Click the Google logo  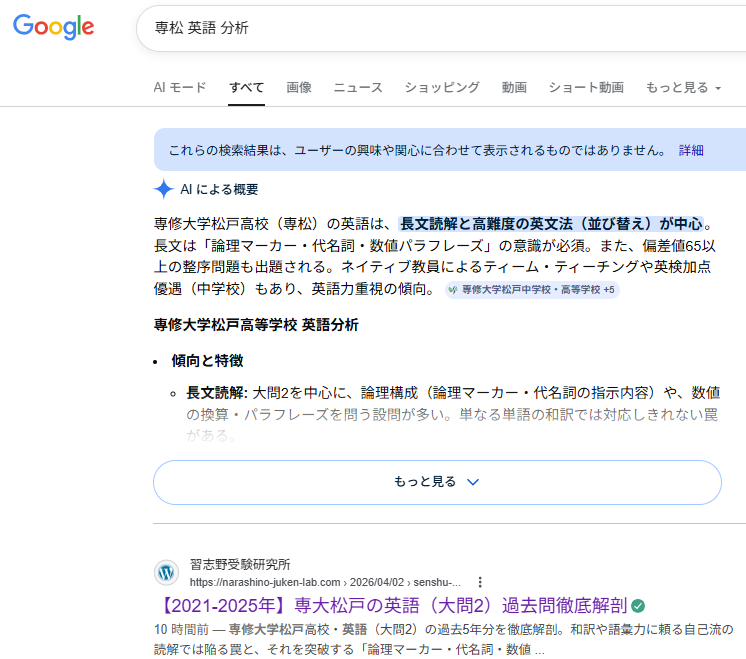pyautogui.click(x=54, y=28)
